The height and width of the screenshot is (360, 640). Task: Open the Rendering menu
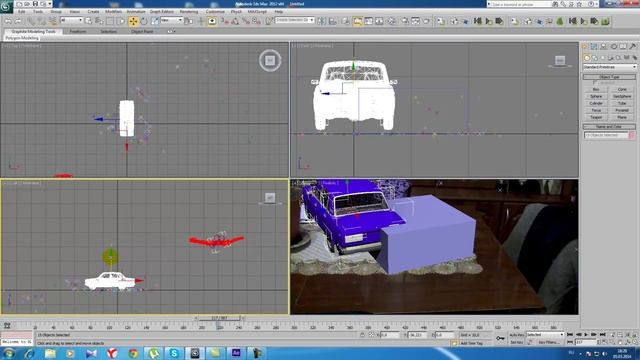pyautogui.click(x=189, y=11)
